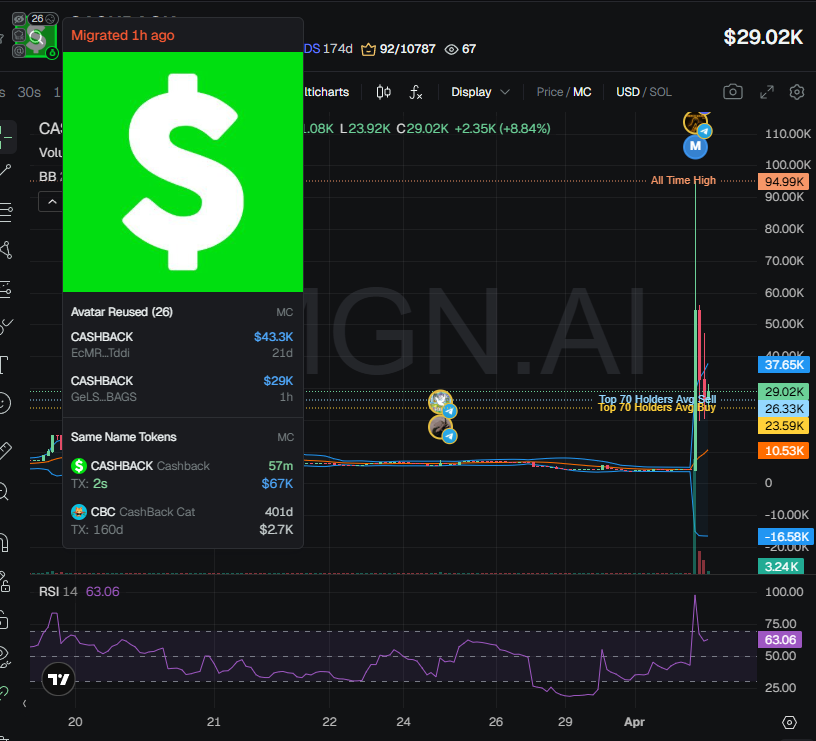
Task: Open the candlestick chart type icon
Action: [x=384, y=92]
